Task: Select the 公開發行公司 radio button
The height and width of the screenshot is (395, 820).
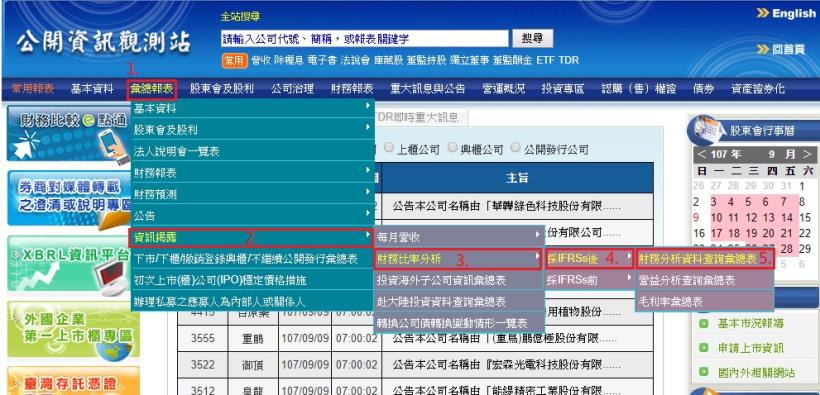Action: 516,148
